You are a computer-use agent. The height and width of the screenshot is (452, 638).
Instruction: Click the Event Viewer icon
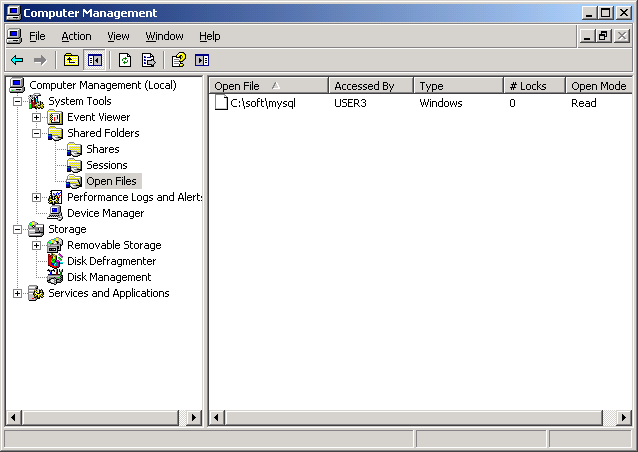55,118
